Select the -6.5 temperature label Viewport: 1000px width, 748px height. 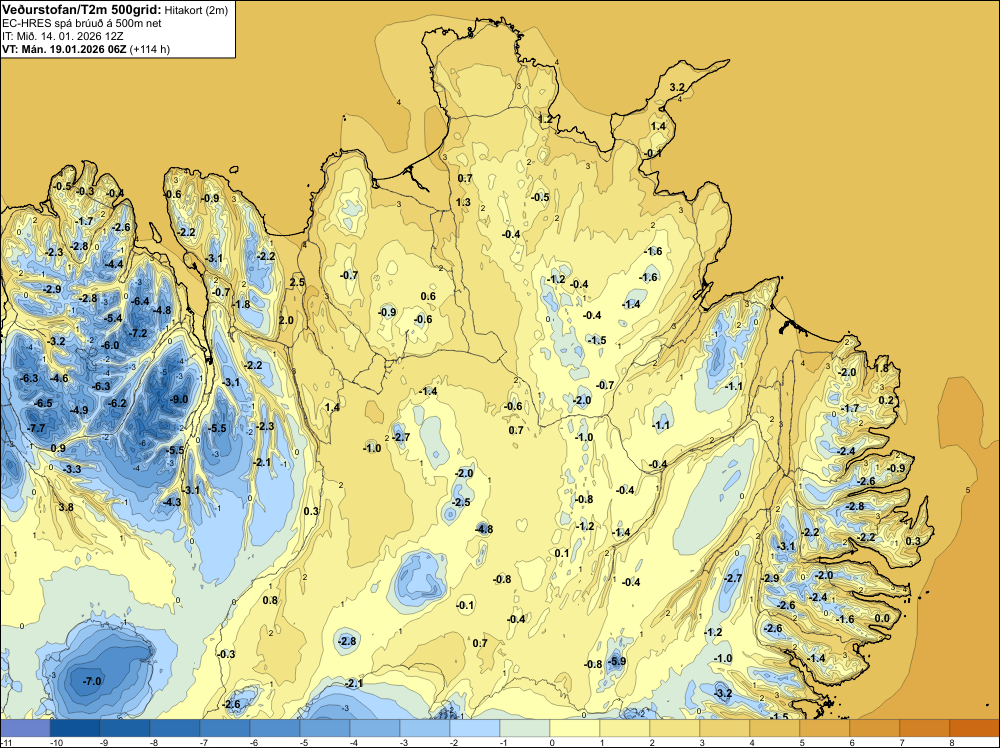coord(43,403)
